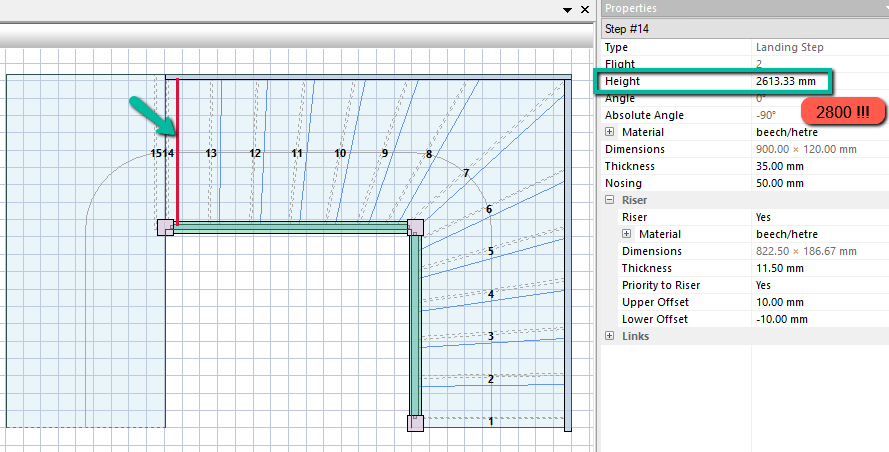Open the panel options dropdown arrow

567,10
